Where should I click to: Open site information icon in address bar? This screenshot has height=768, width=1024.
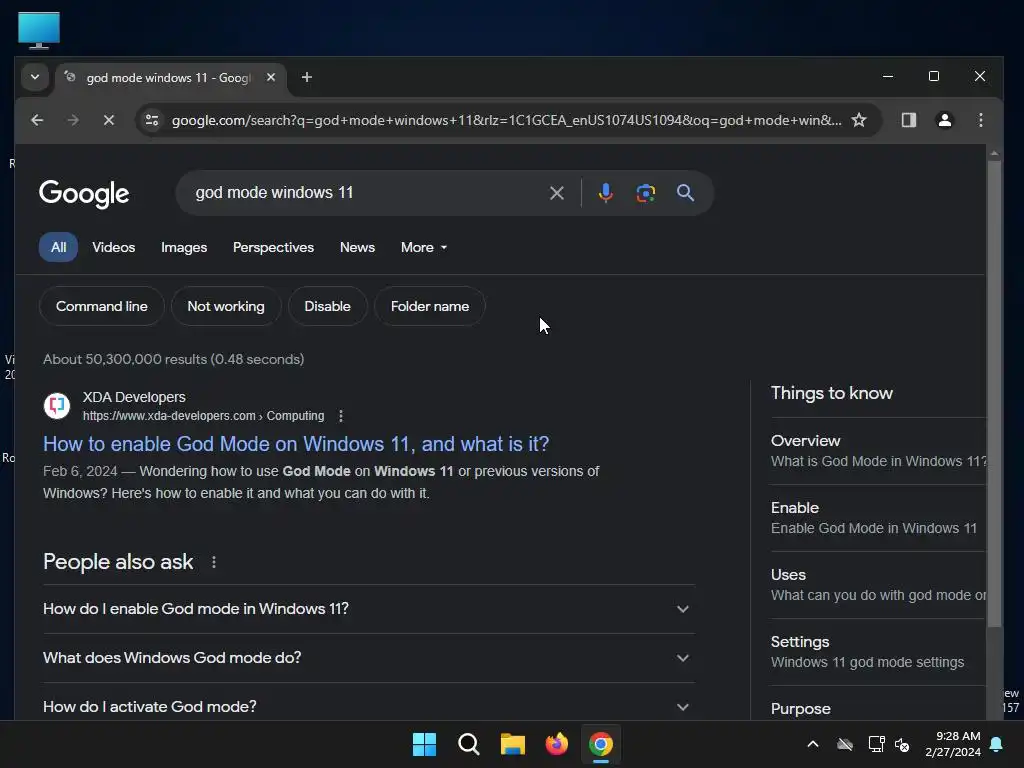[x=152, y=120]
